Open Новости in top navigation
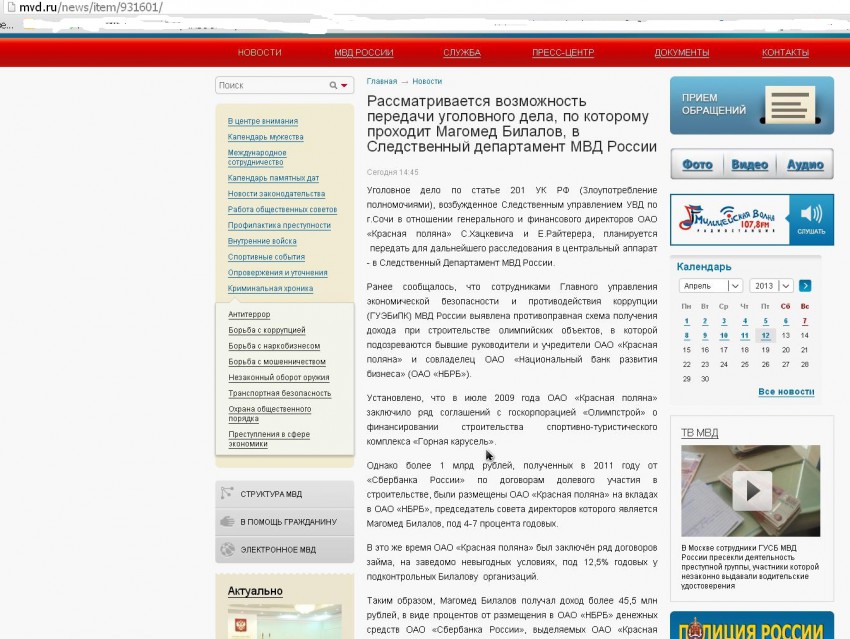850x639 pixels. tap(259, 53)
